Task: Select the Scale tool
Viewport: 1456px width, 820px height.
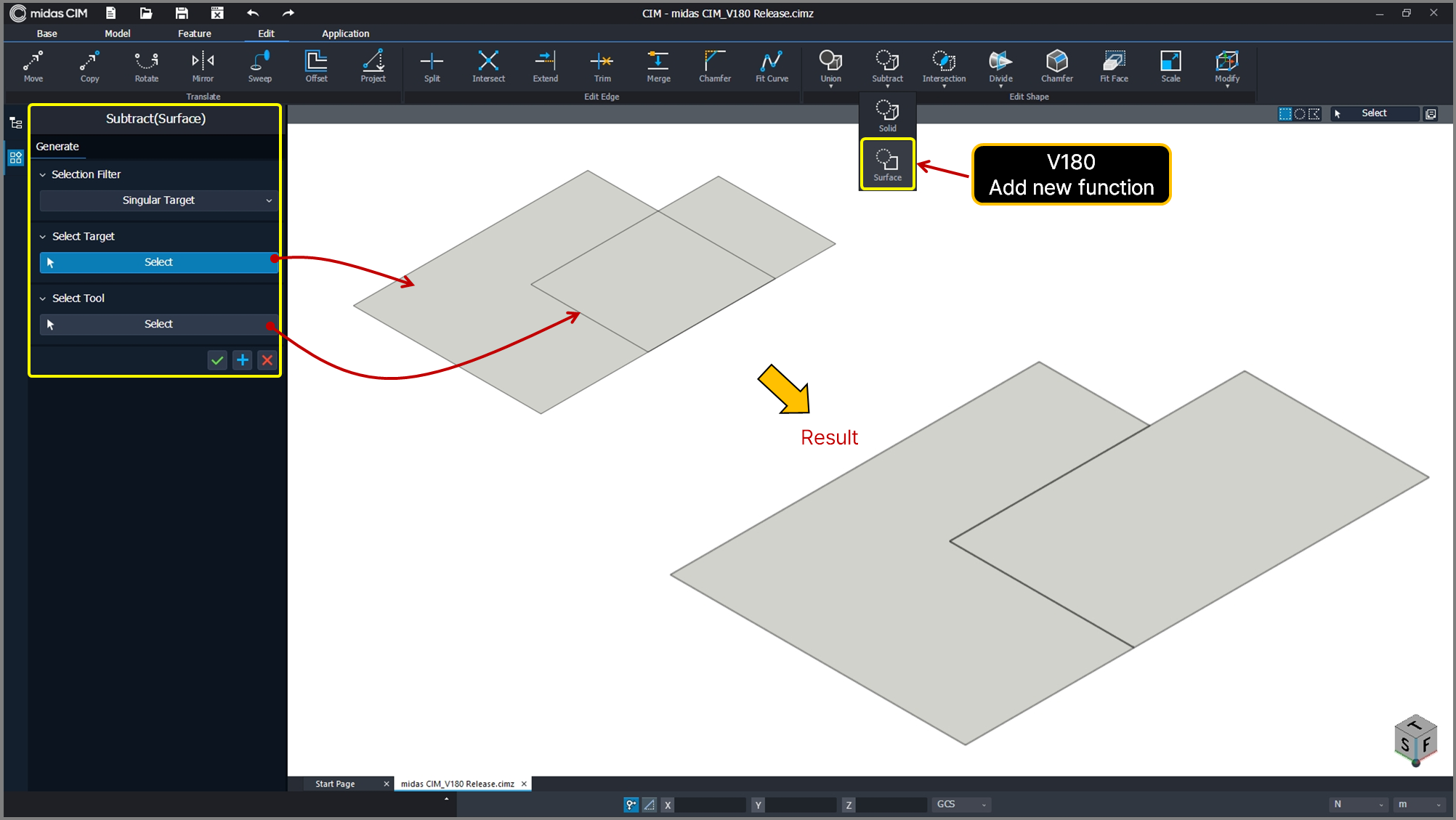Action: (1170, 66)
